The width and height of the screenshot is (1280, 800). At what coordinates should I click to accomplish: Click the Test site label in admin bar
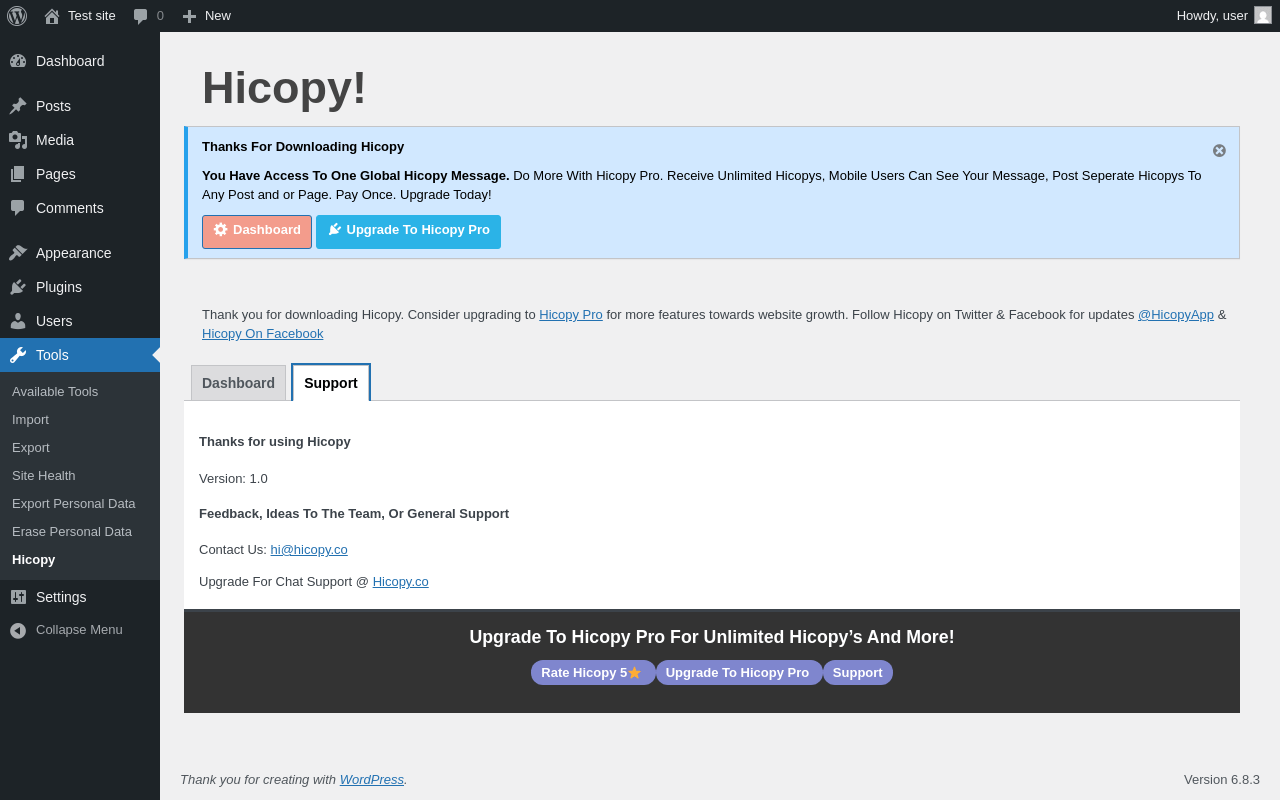92,15
